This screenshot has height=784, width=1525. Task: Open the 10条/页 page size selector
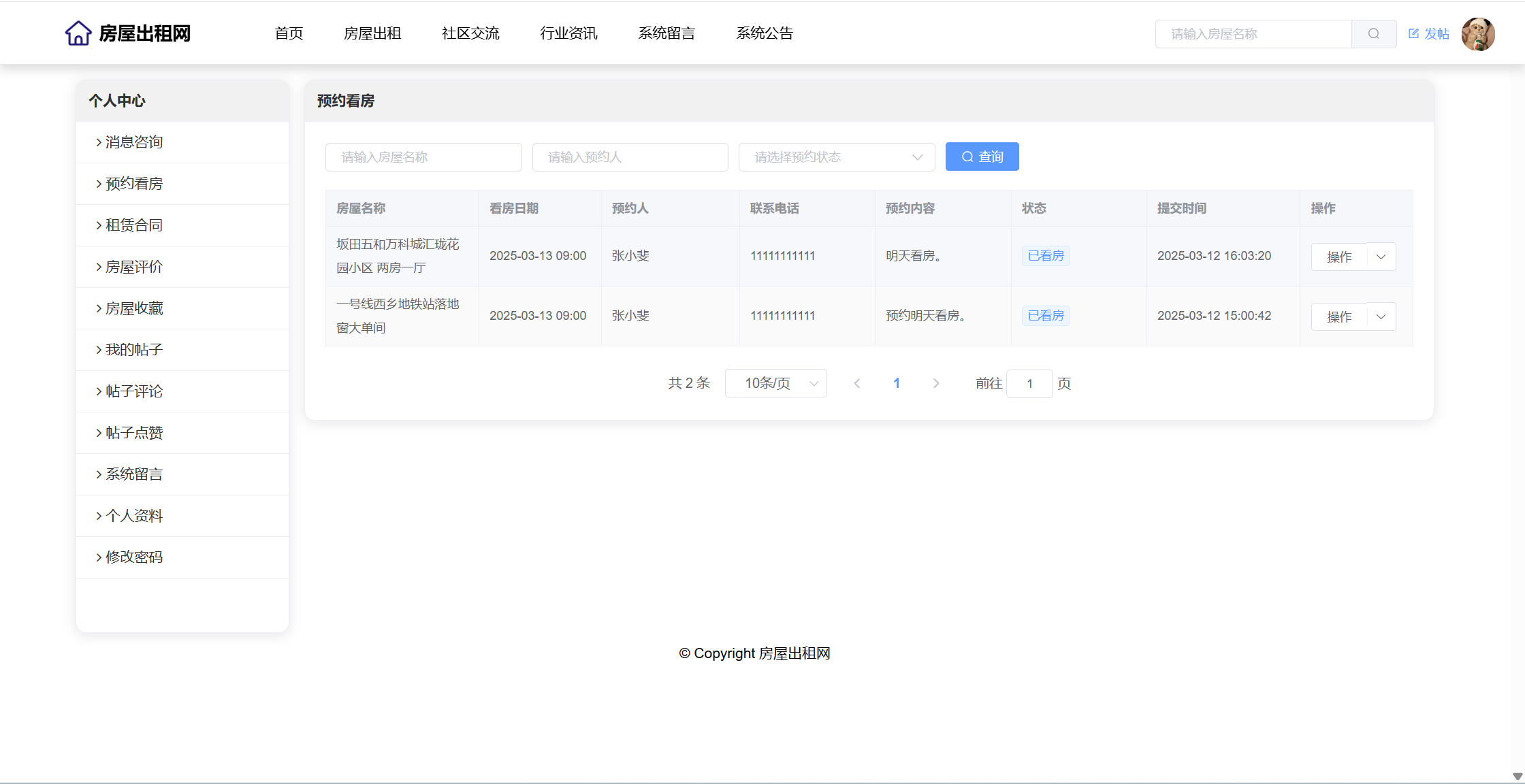click(775, 384)
